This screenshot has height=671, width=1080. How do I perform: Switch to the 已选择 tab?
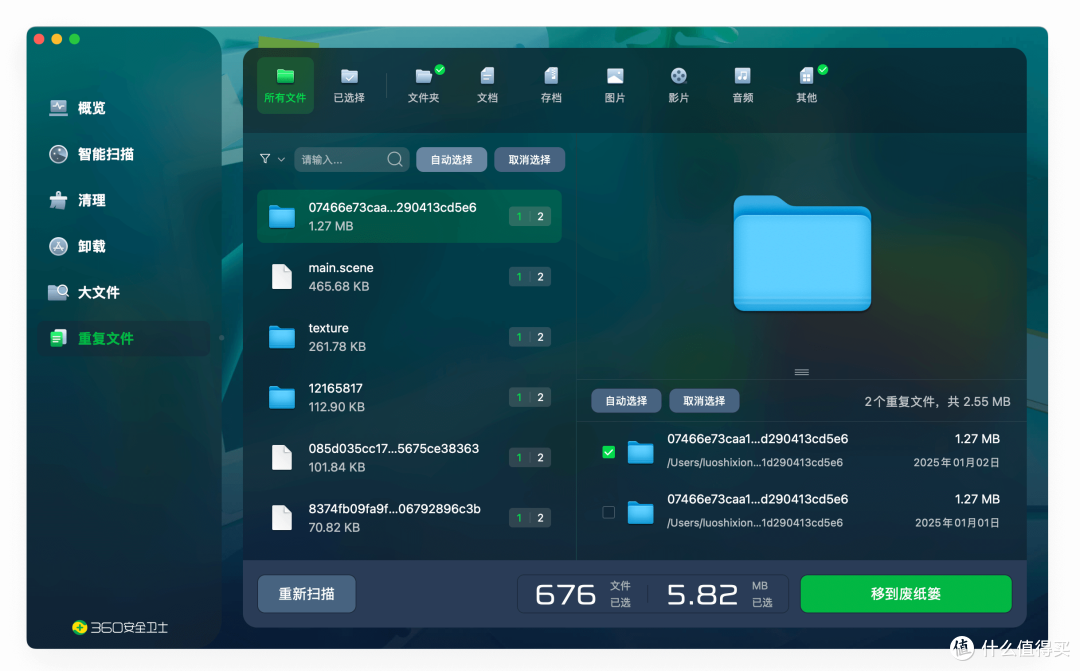349,85
